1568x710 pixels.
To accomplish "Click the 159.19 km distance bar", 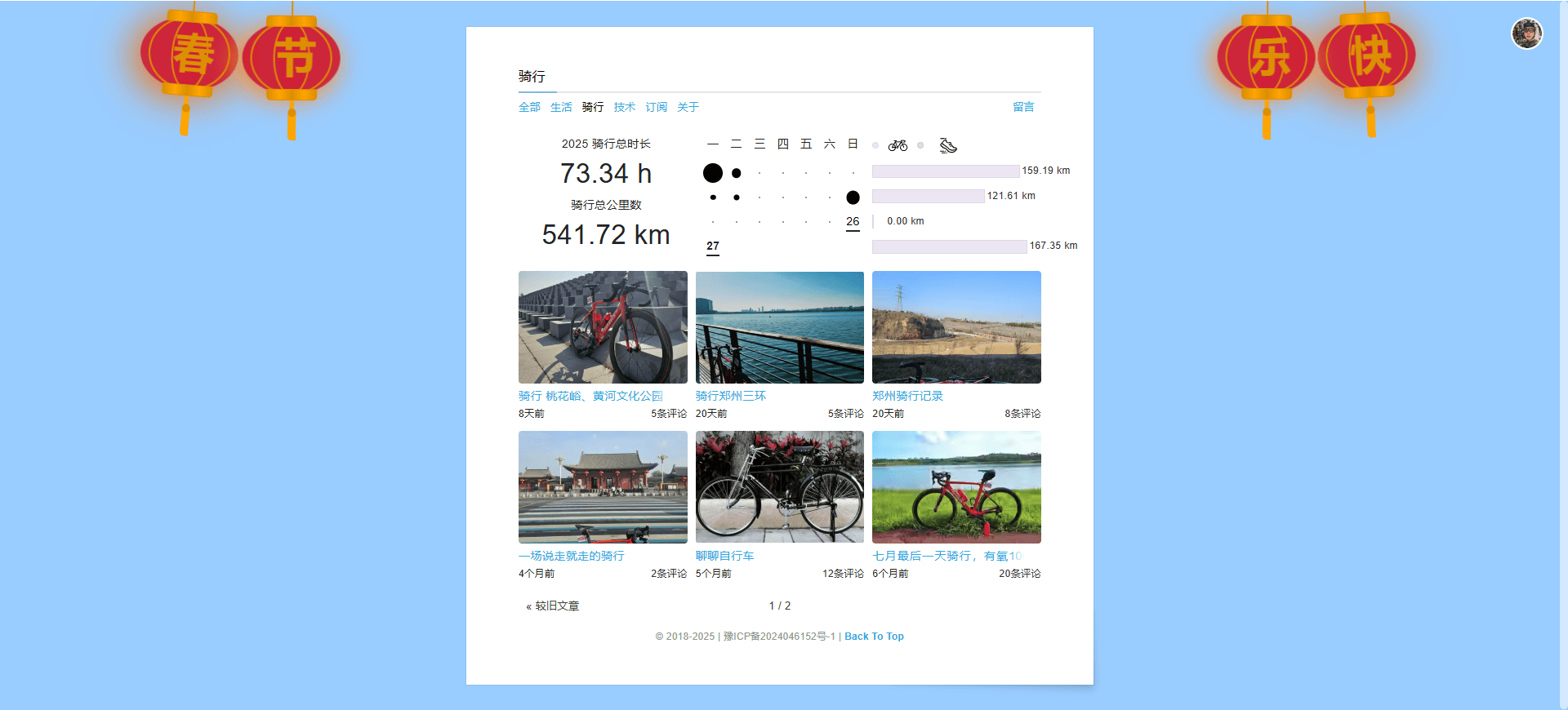I will coord(946,171).
